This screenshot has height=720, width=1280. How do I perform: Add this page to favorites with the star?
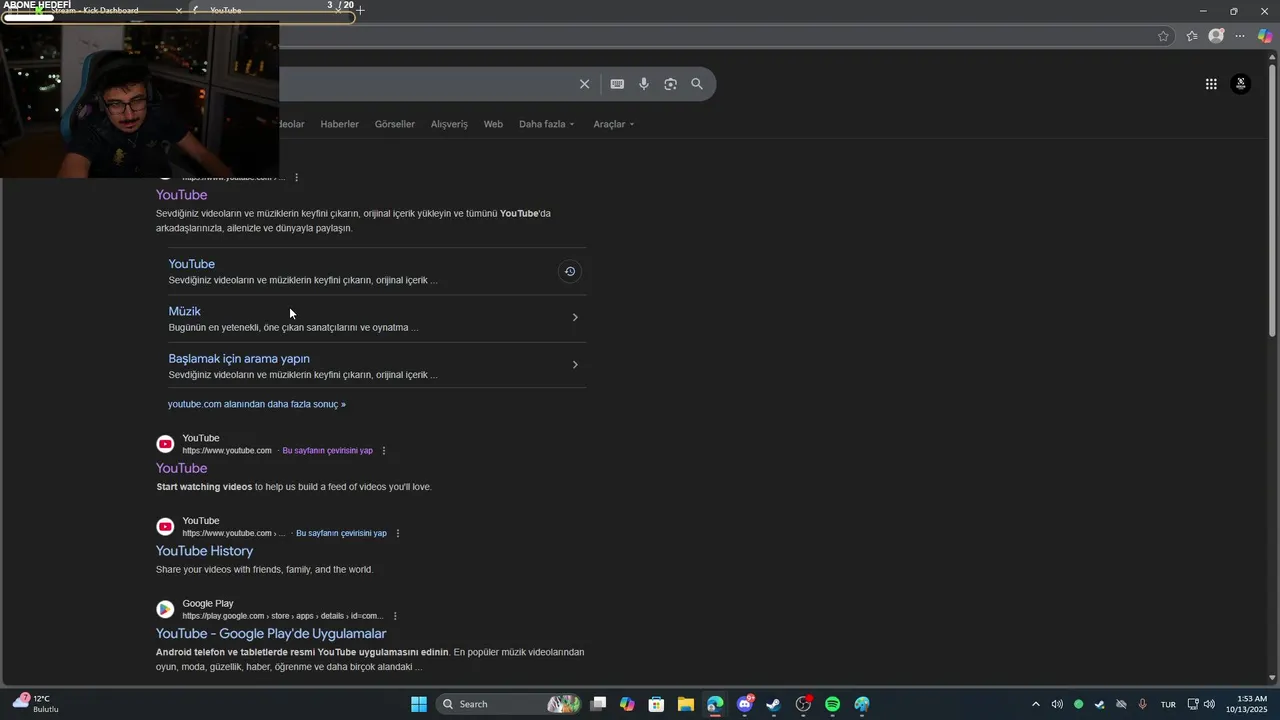point(1163,36)
